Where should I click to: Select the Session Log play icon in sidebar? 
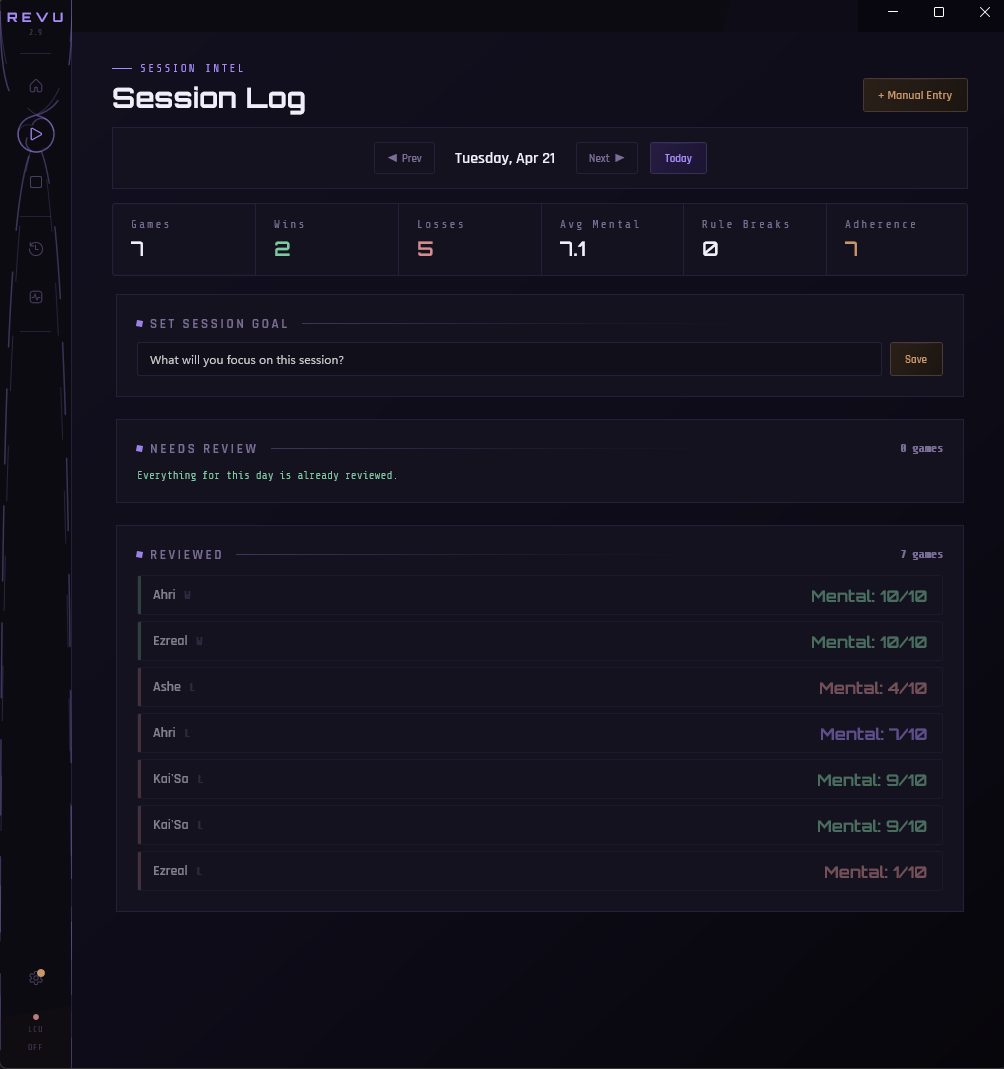tap(35, 134)
